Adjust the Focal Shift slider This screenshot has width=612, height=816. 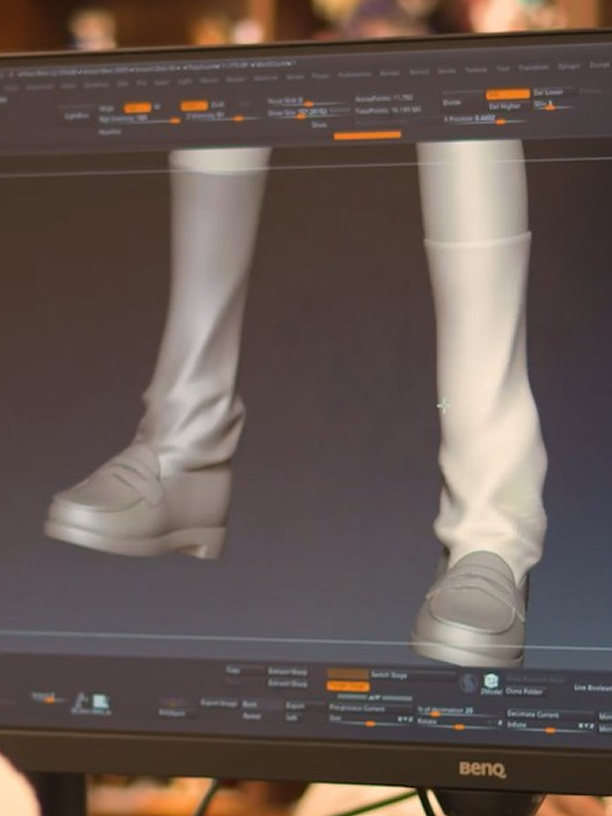(x=305, y=101)
